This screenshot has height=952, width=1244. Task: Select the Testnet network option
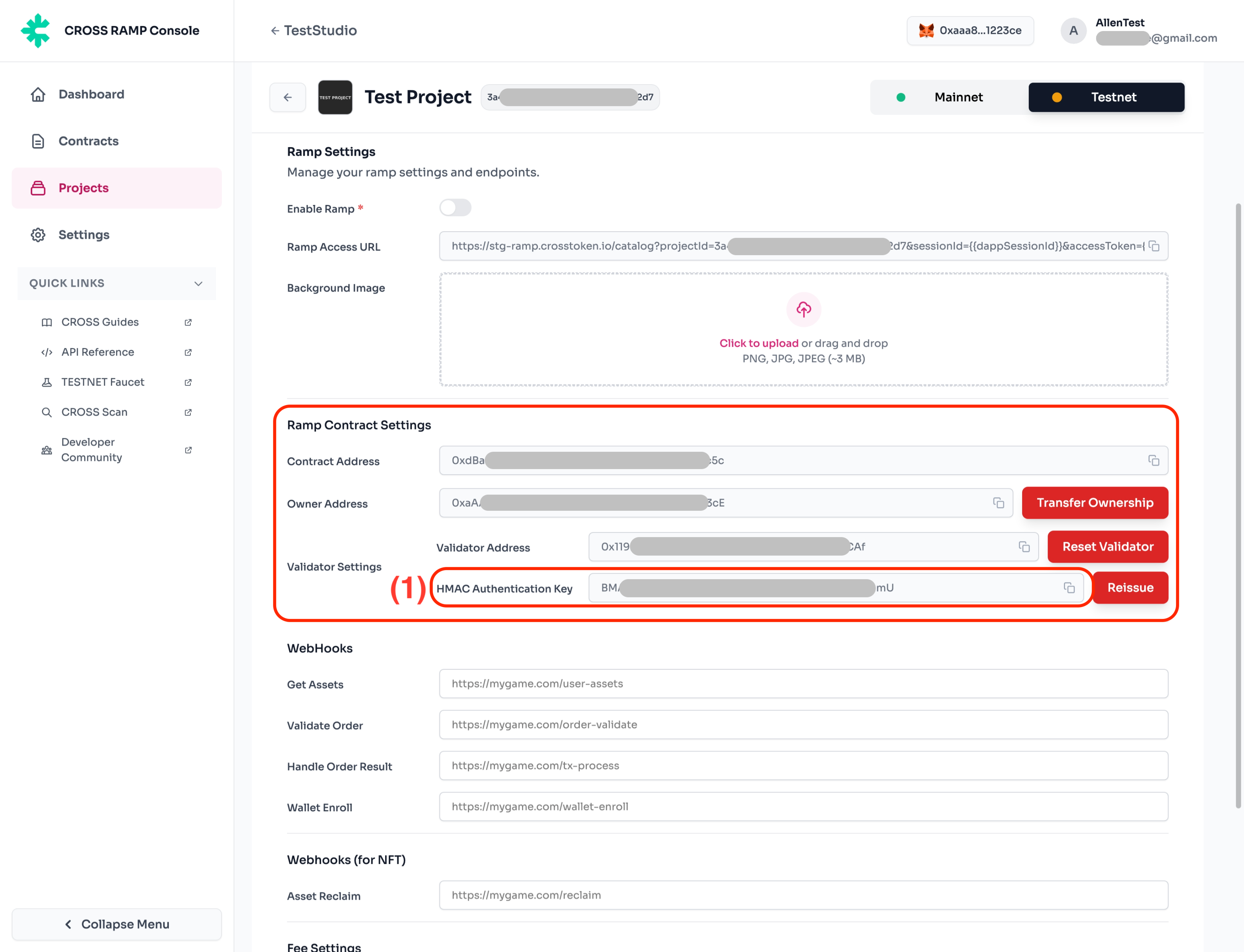1106,98
